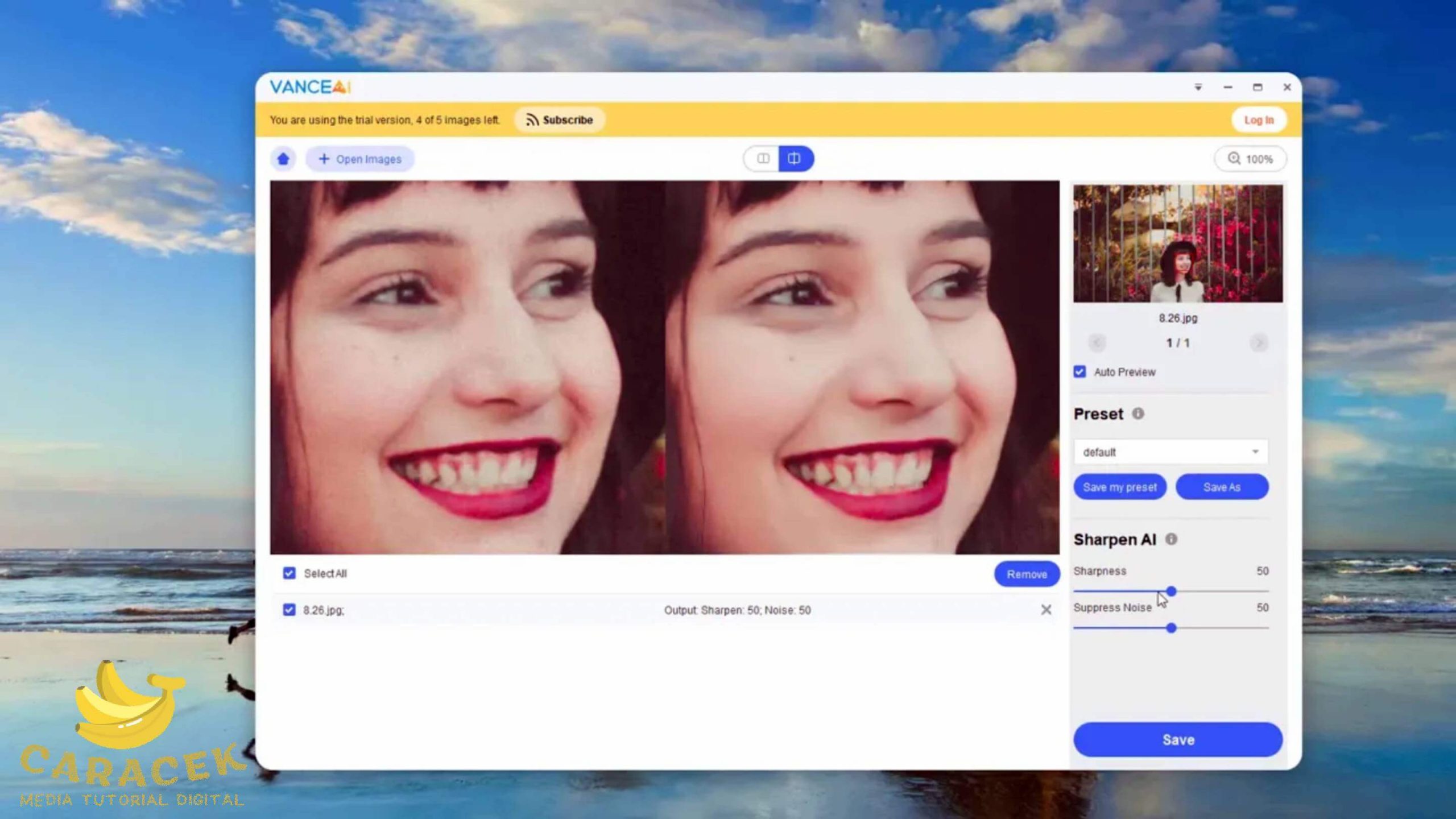Go to previous image arrow

[x=1097, y=343]
